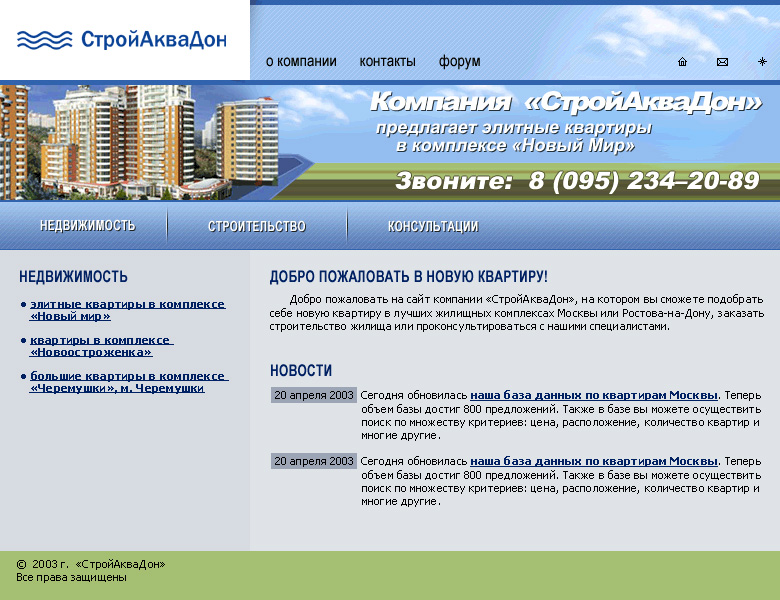Open the «контакты» menu item
Screen dimensions: 780x600
point(388,62)
